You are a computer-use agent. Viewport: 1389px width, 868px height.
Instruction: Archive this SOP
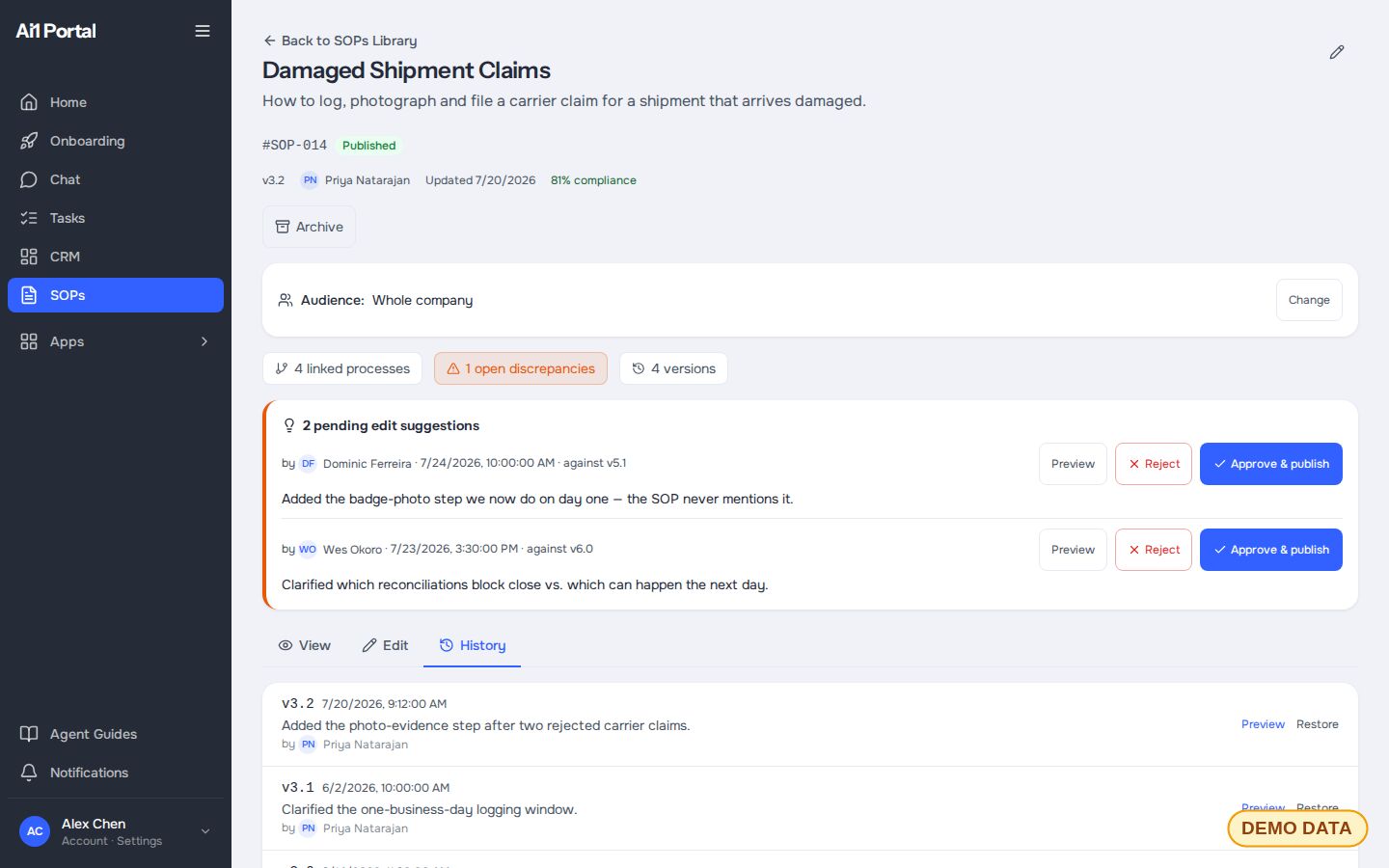click(309, 227)
